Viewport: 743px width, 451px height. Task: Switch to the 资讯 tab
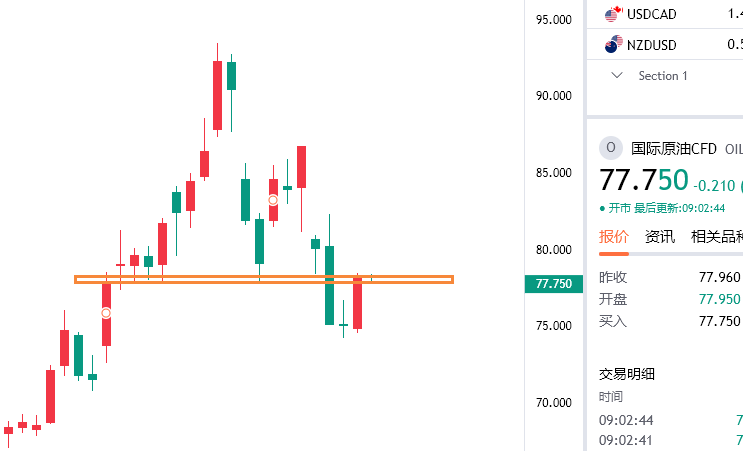660,236
